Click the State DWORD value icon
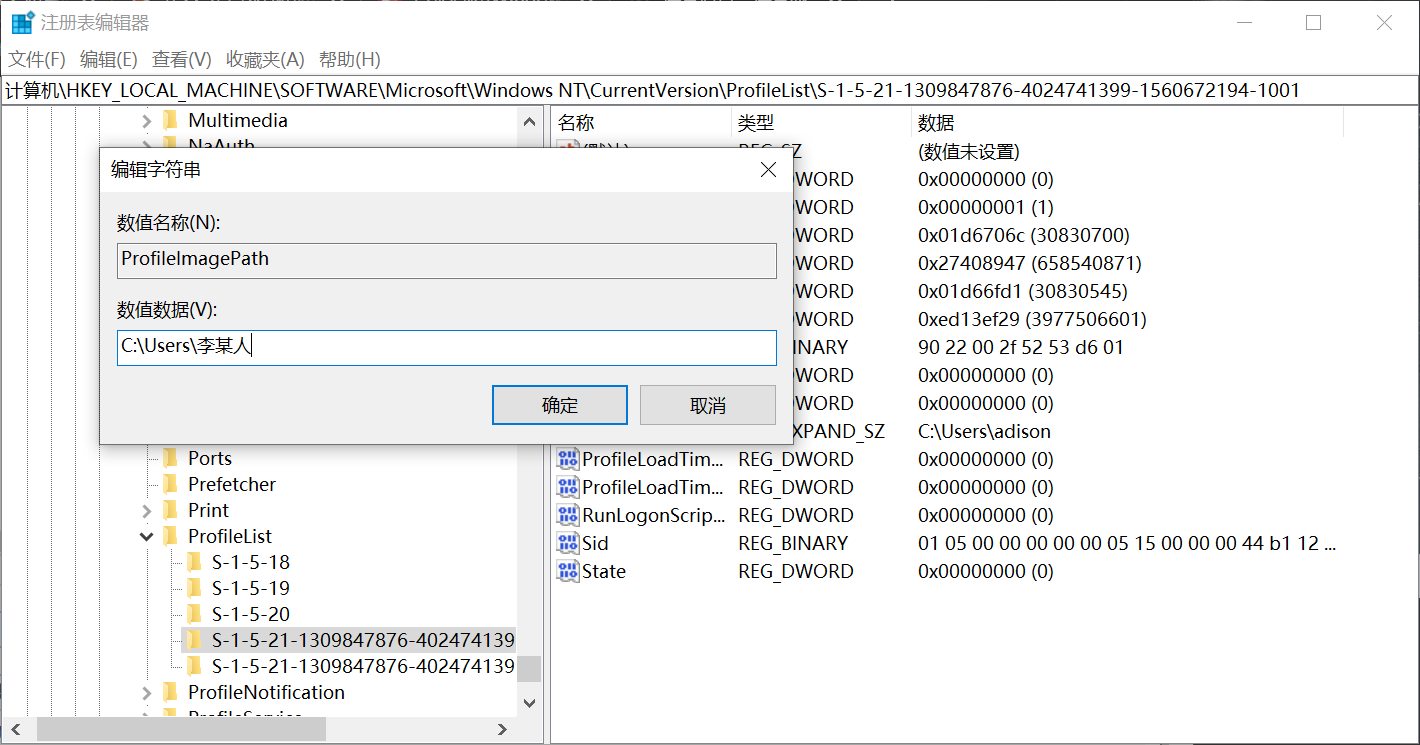 coord(568,571)
